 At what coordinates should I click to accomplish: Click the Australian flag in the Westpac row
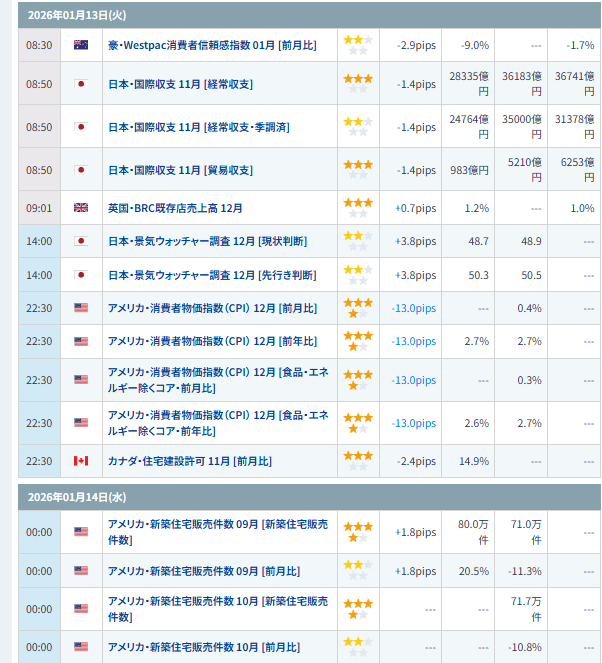click(81, 45)
